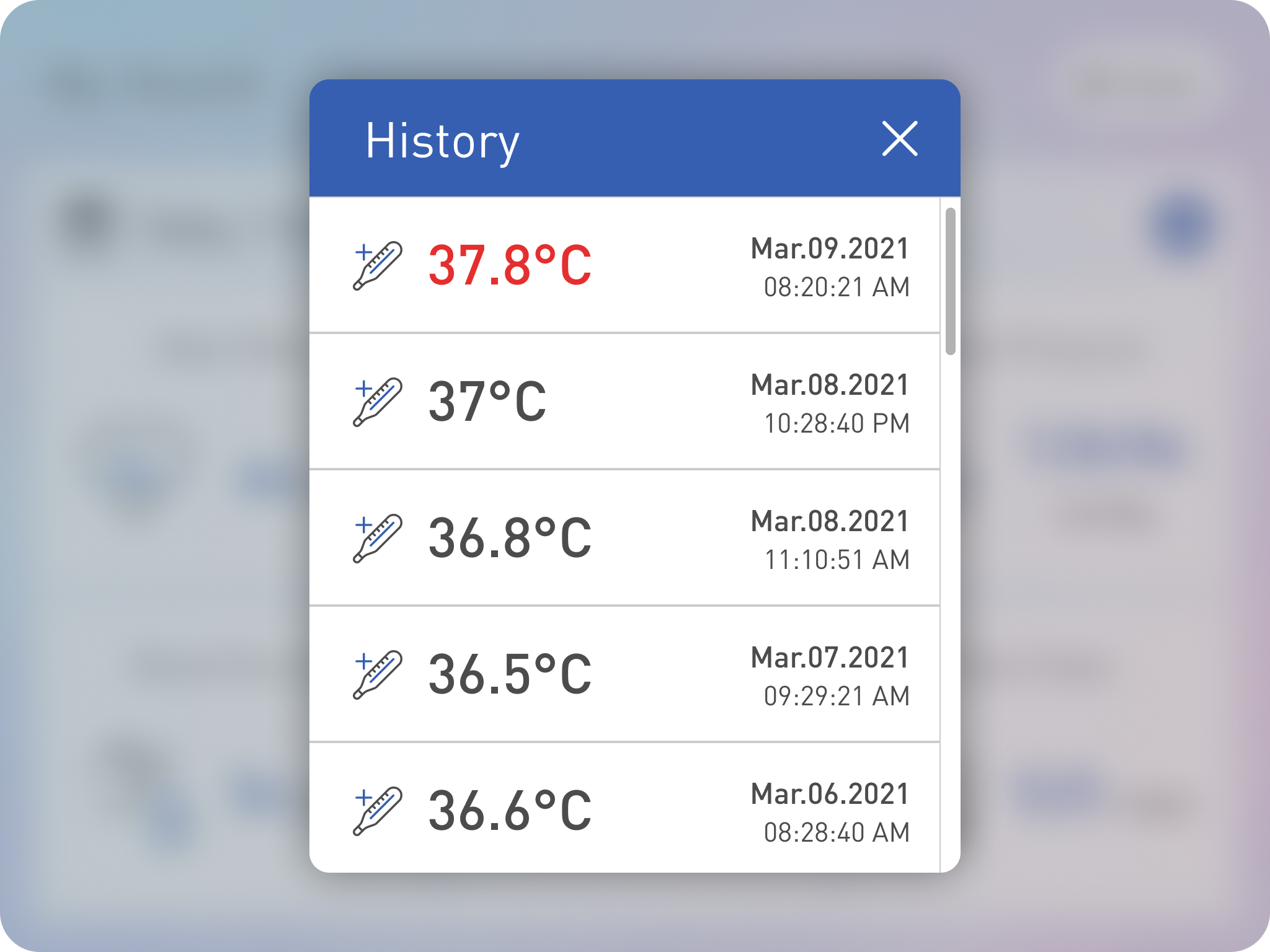This screenshot has height=952, width=1270.
Task: Click the Mar.06.2021 date label
Action: coord(830,794)
